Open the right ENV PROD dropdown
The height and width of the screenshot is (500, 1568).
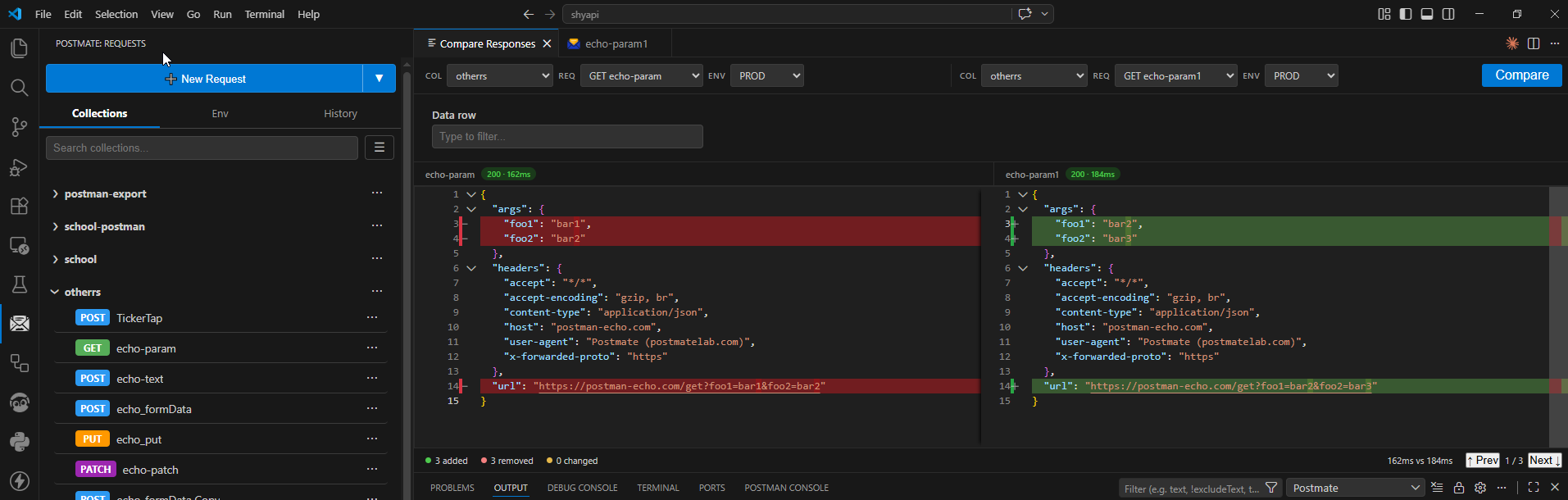click(x=1301, y=75)
